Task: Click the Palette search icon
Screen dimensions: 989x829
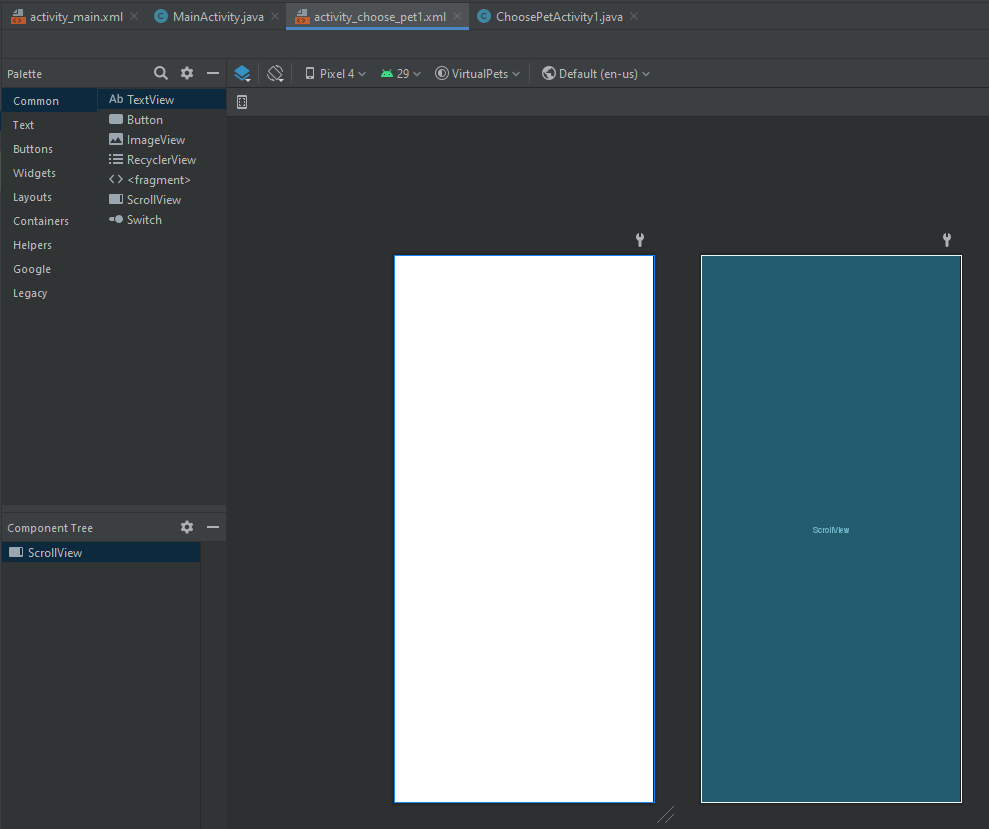Action: click(161, 73)
